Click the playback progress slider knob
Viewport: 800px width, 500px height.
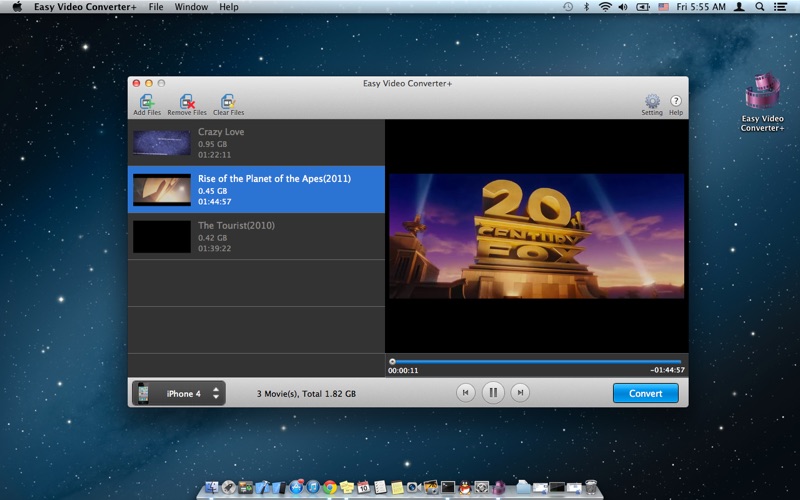click(x=392, y=361)
